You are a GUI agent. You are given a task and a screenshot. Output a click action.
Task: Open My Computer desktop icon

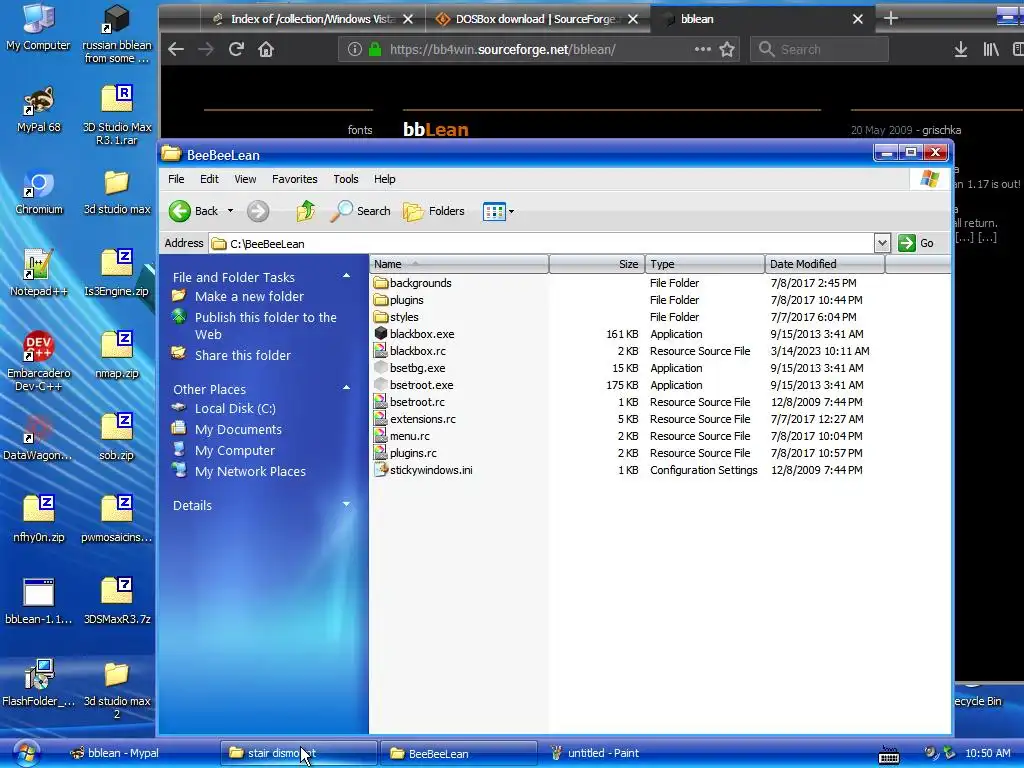click(x=38, y=27)
